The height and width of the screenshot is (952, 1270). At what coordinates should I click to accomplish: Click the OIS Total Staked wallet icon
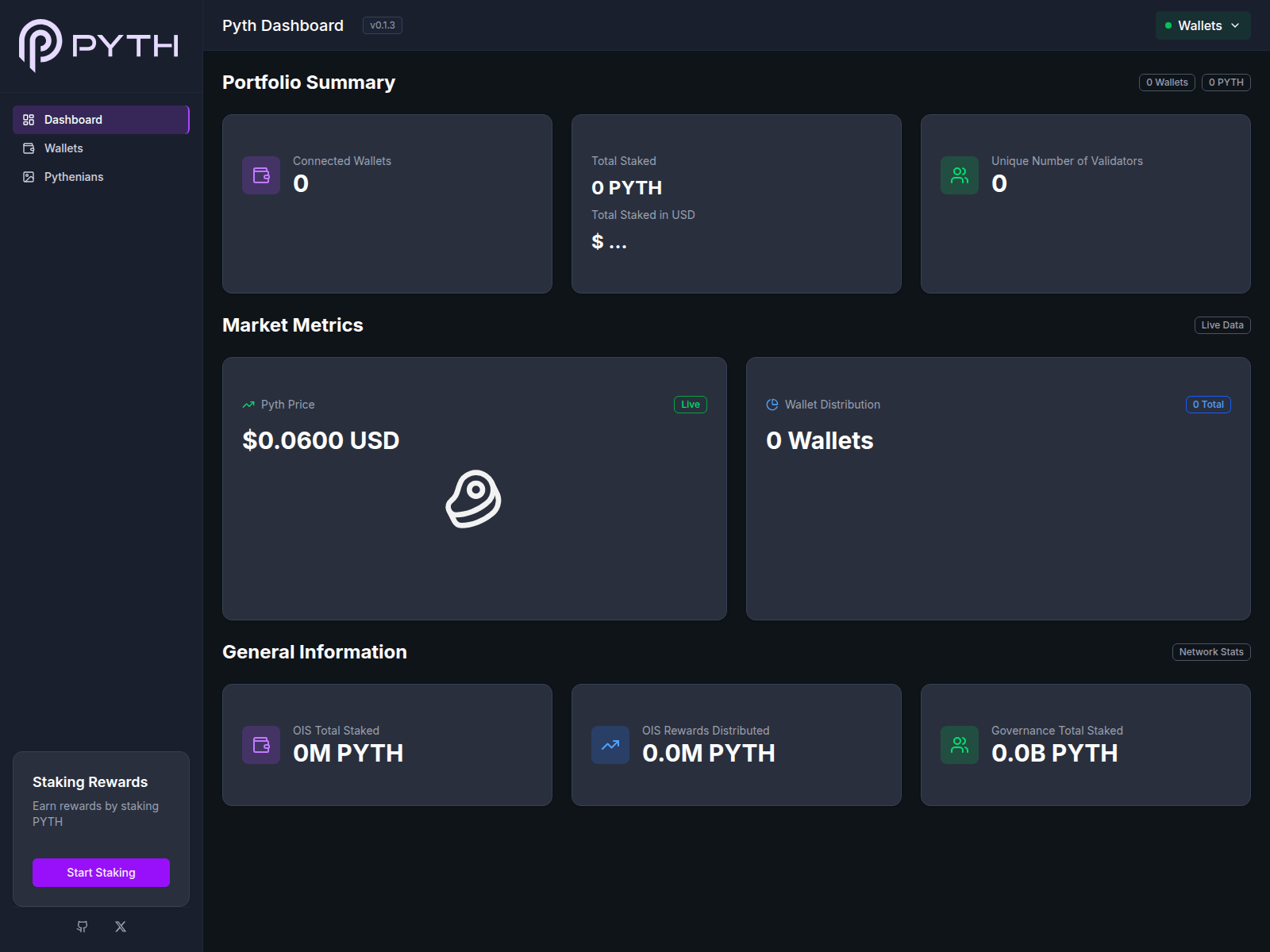[261, 745]
